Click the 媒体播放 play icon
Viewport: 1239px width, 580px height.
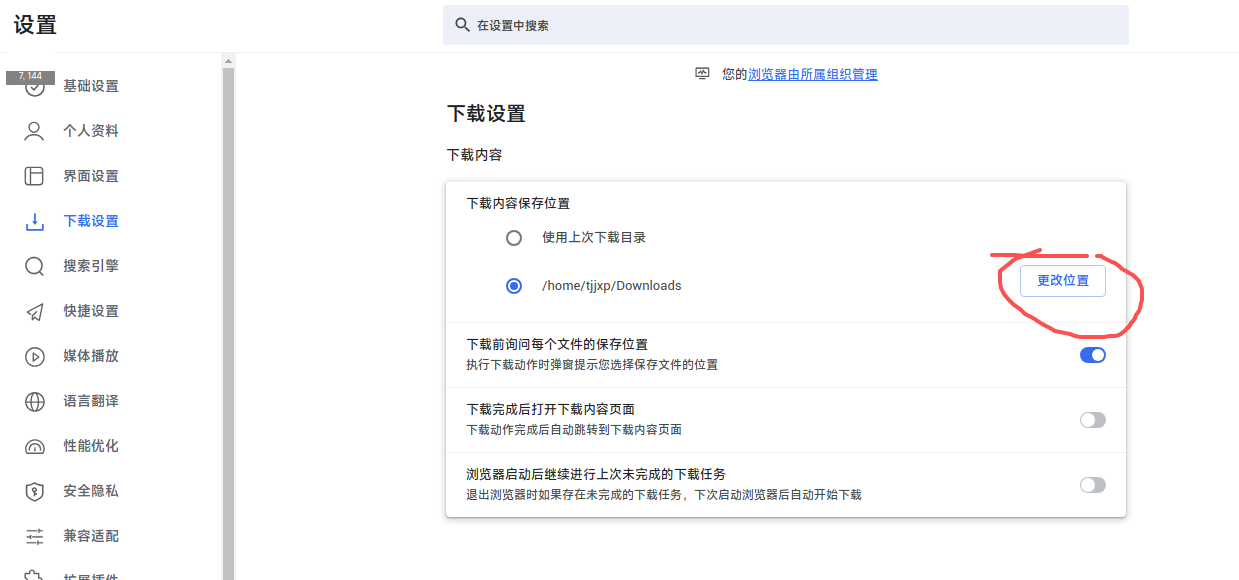[x=35, y=356]
